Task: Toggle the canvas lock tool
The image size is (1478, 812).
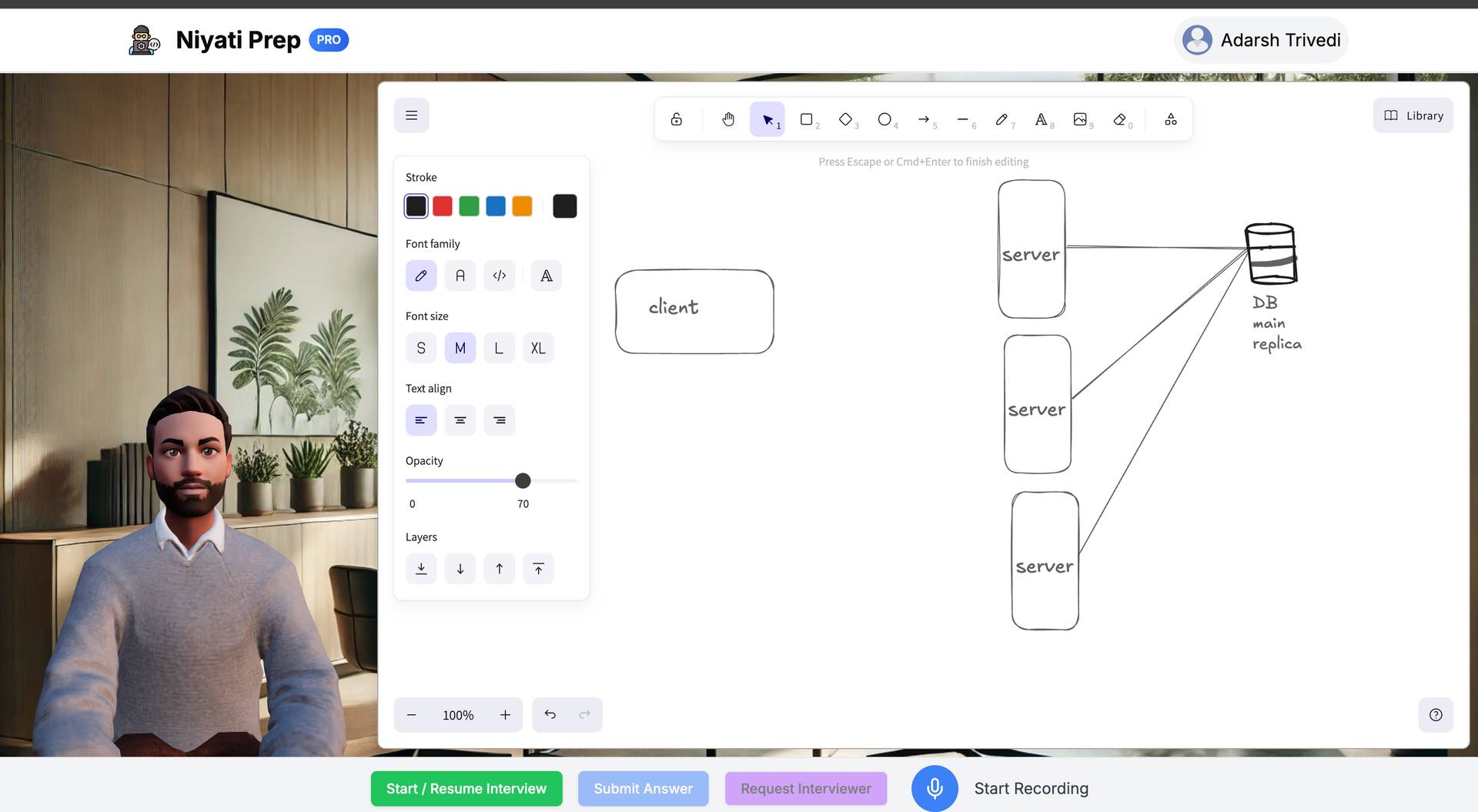Action: click(676, 119)
